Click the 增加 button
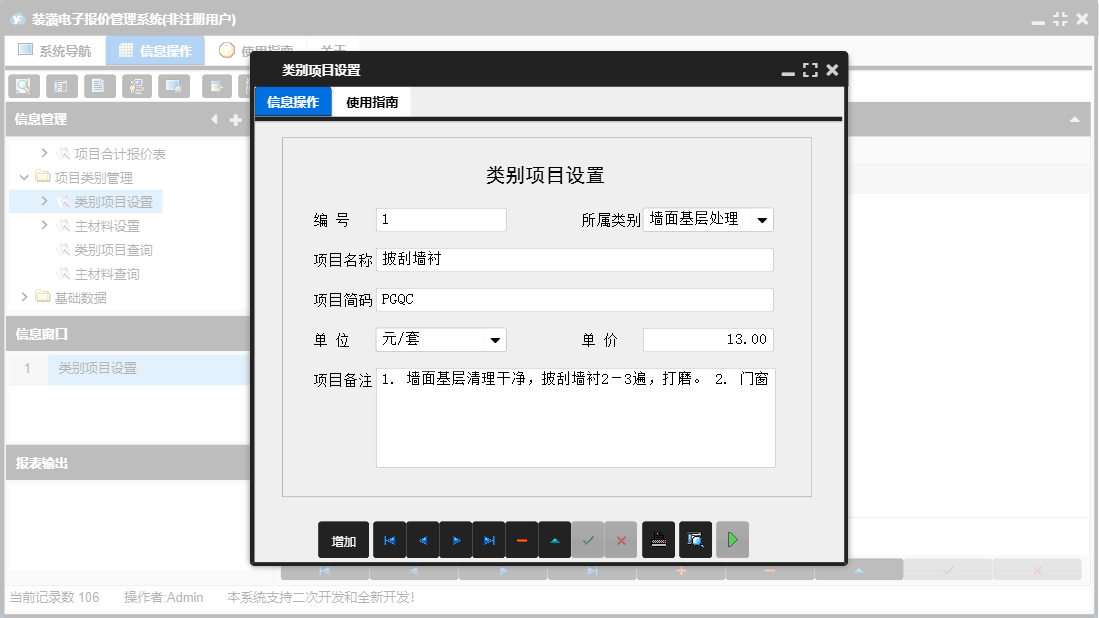The width and height of the screenshot is (1099, 618). pos(343,539)
